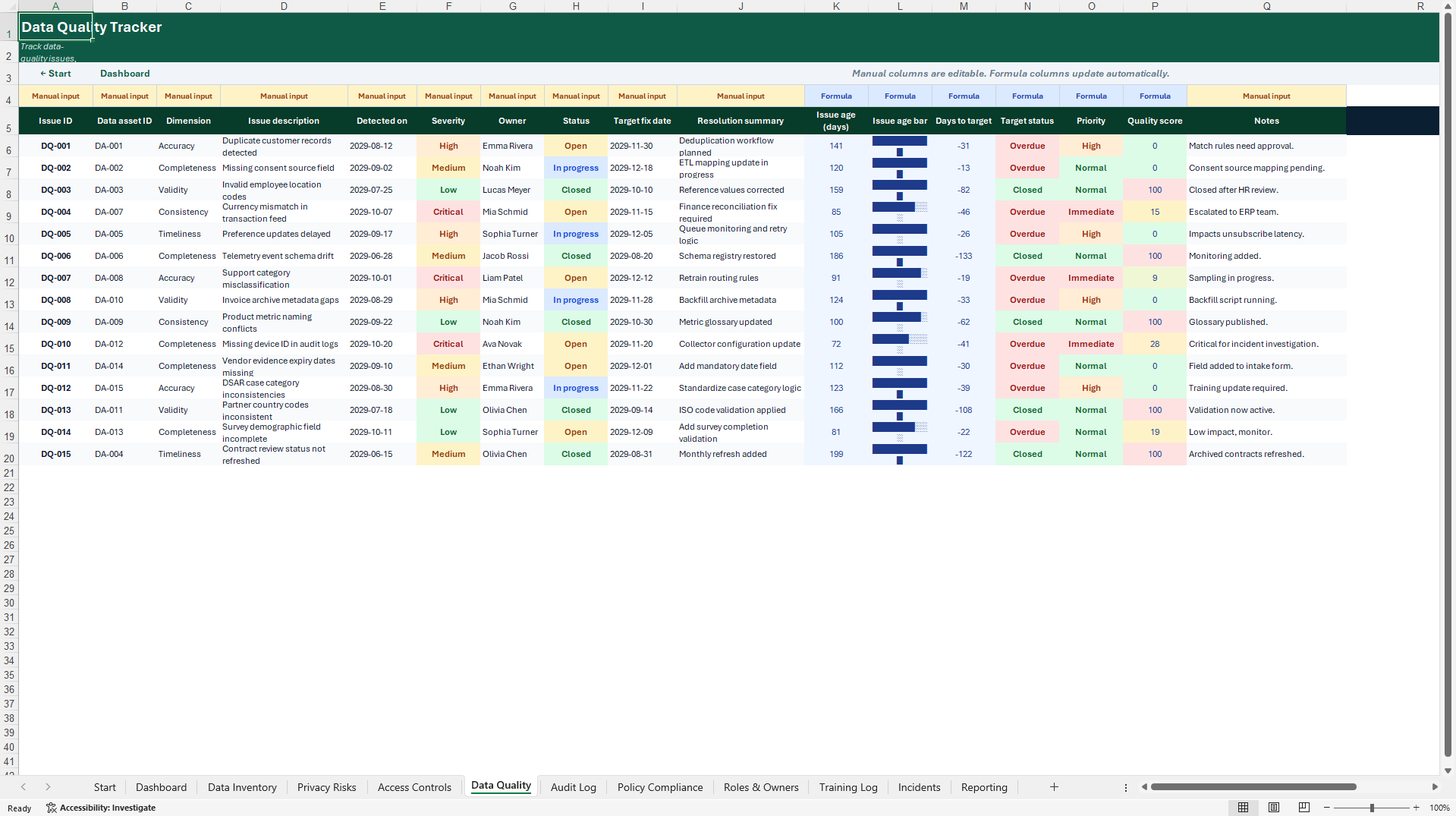
Task: Click the Dashboard link in row 3
Action: point(125,74)
